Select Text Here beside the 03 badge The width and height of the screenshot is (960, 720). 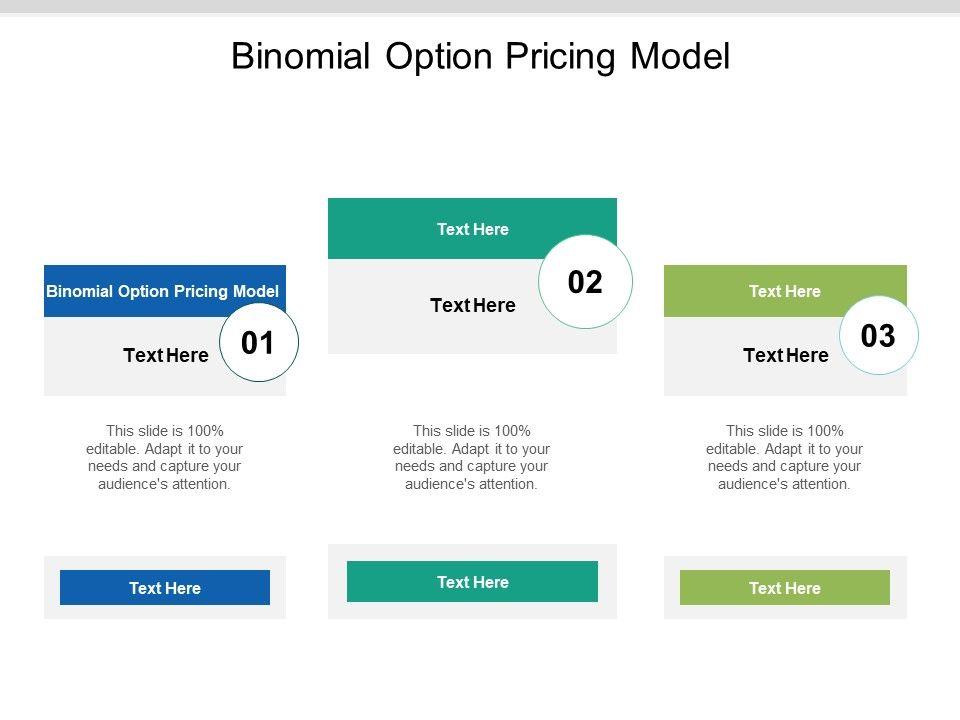pyautogui.click(x=785, y=355)
